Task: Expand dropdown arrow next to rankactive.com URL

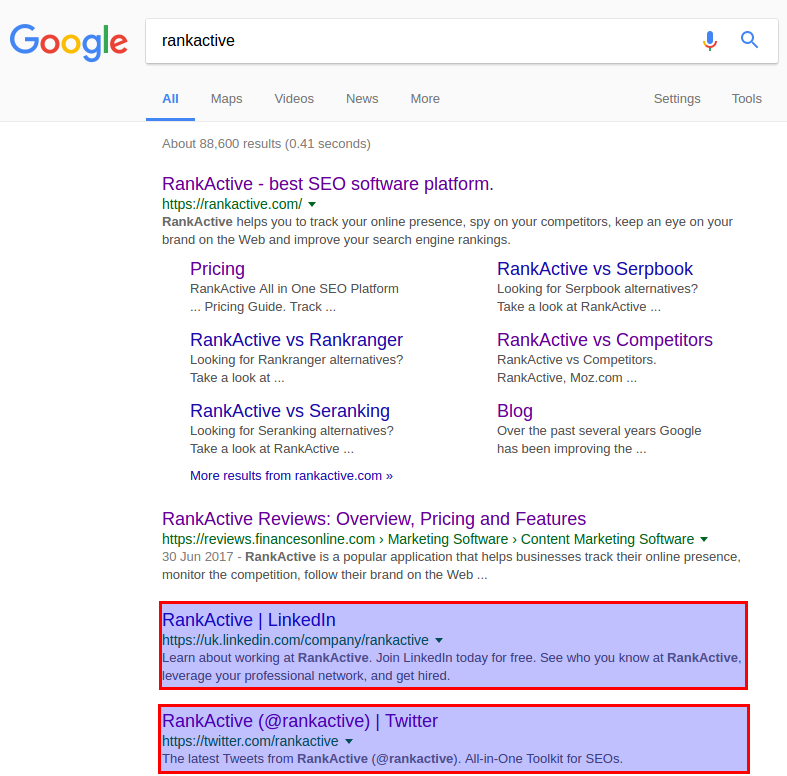Action: coord(312,204)
